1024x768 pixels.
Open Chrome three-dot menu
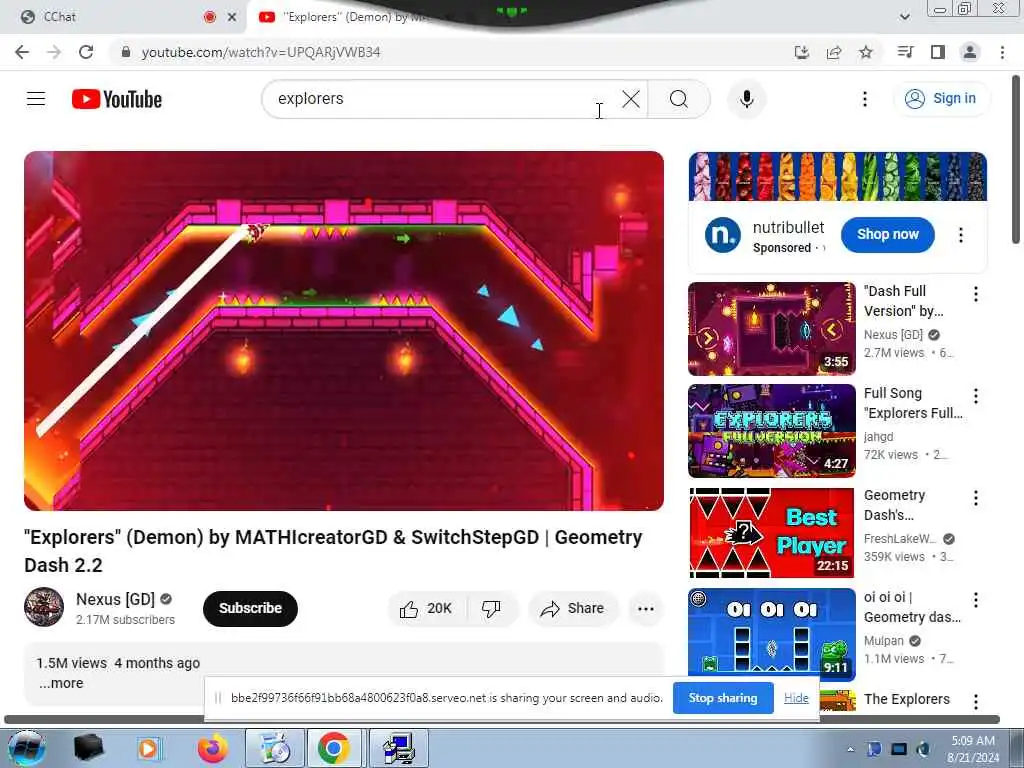click(x=1002, y=52)
